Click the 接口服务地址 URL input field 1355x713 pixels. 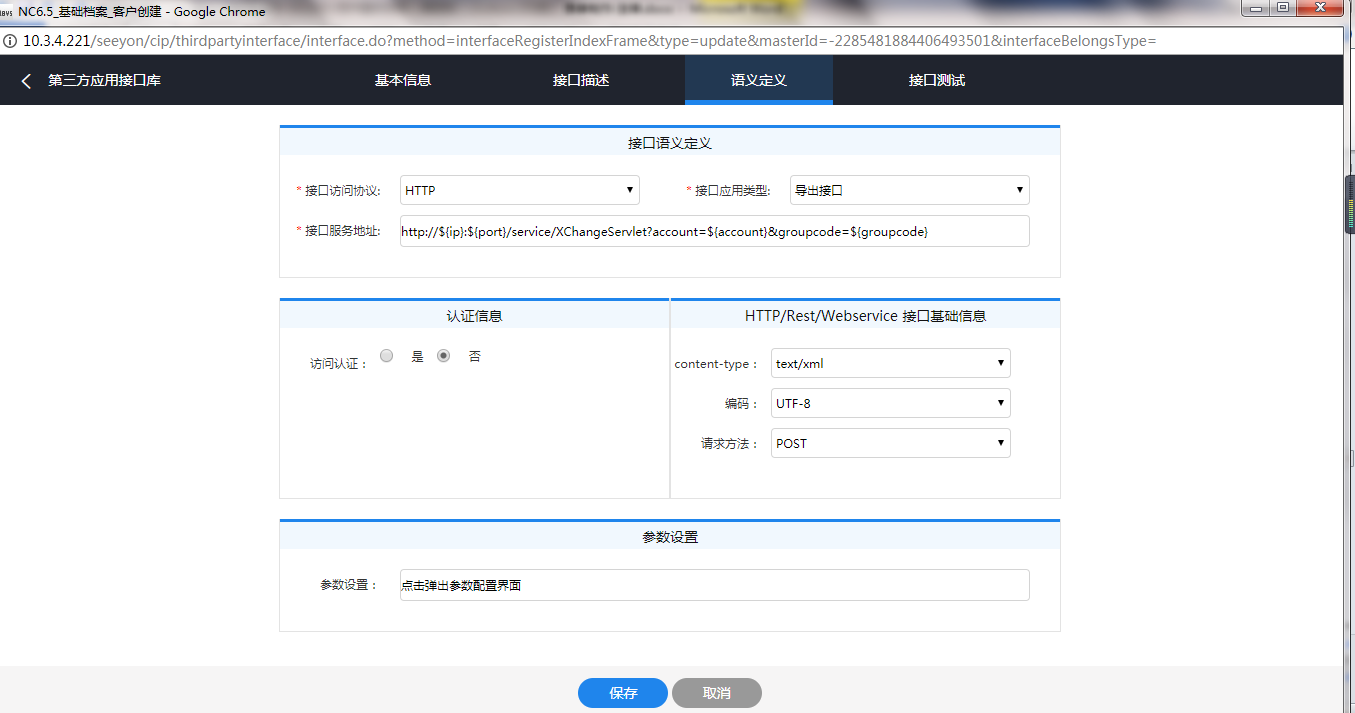(714, 231)
